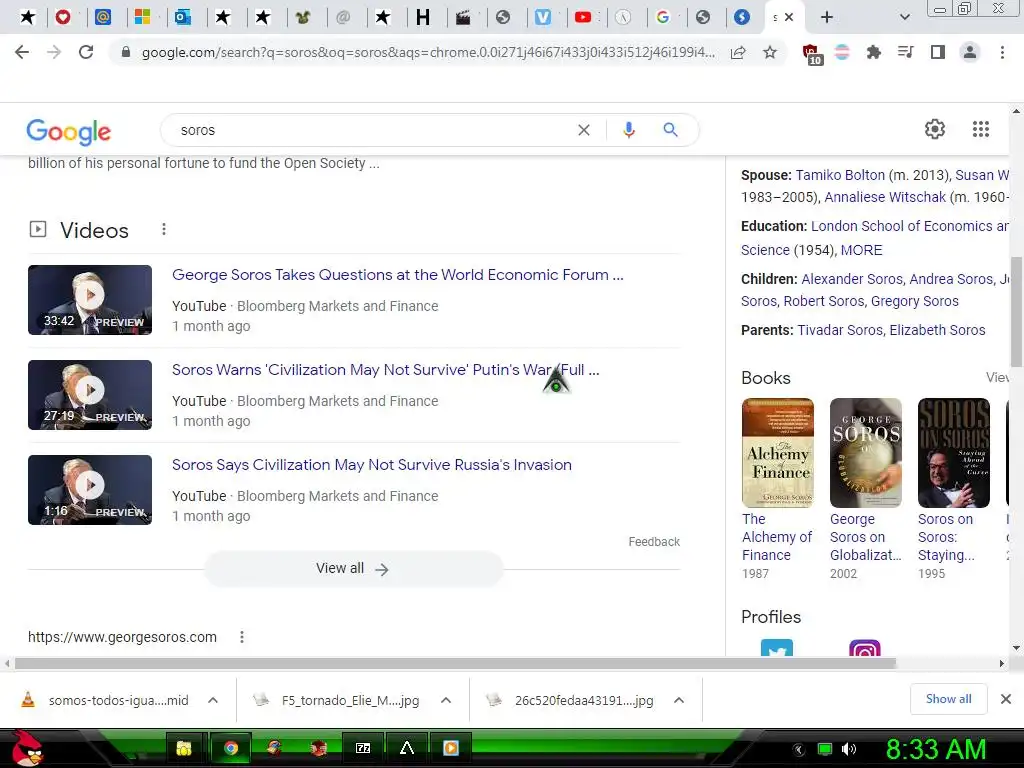Open the Alexander Soros link
This screenshot has width=1024, height=768.
[852, 279]
